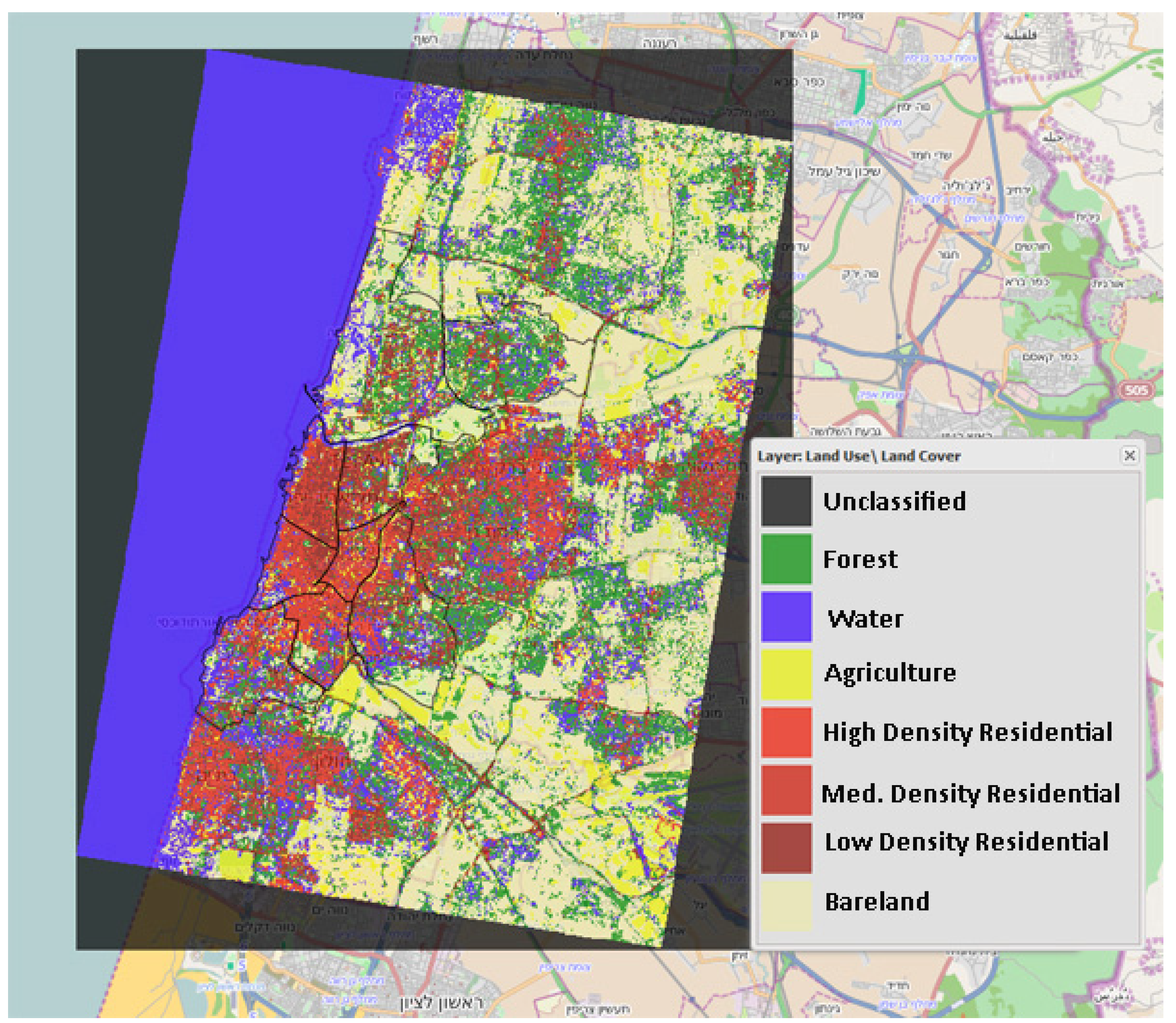Click the "High Density Residential" label
The width and height of the screenshot is (1176, 1023).
pyautogui.click(x=967, y=732)
